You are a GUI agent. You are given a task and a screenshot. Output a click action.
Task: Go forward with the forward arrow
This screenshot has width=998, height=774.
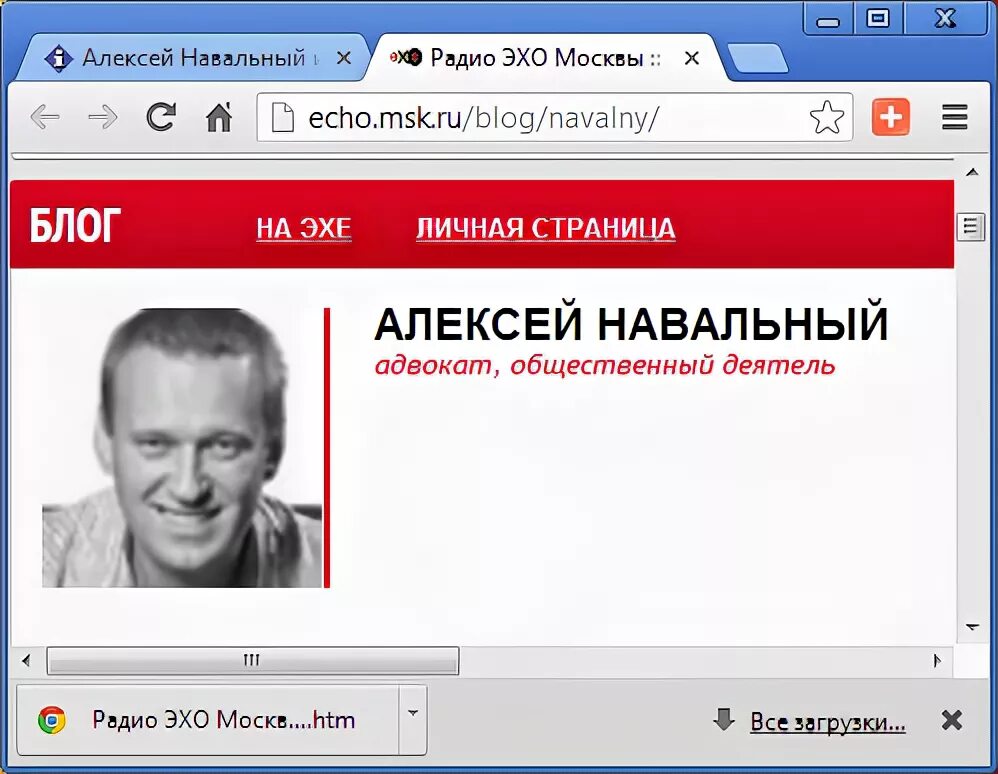click(102, 117)
